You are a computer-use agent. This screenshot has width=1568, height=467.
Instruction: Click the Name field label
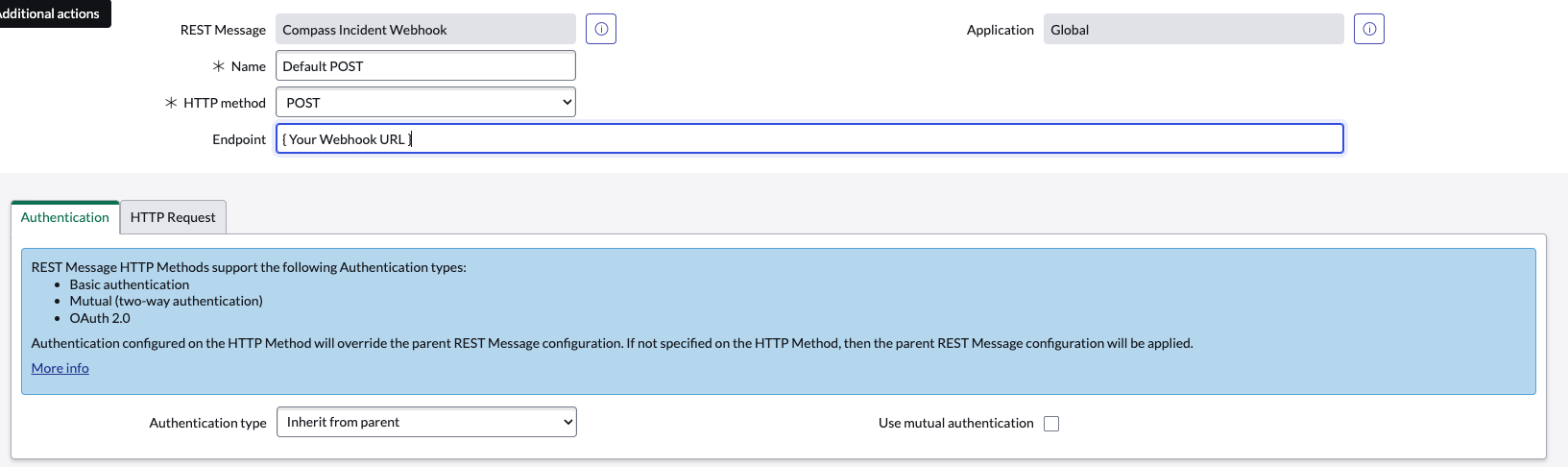coord(249,66)
